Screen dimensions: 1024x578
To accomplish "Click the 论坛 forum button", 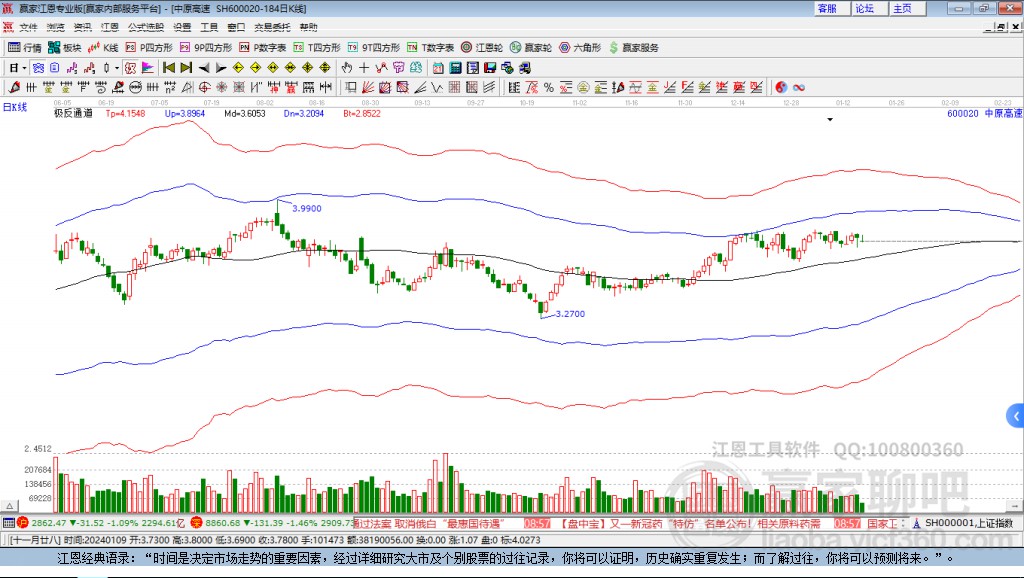I will pos(864,8).
